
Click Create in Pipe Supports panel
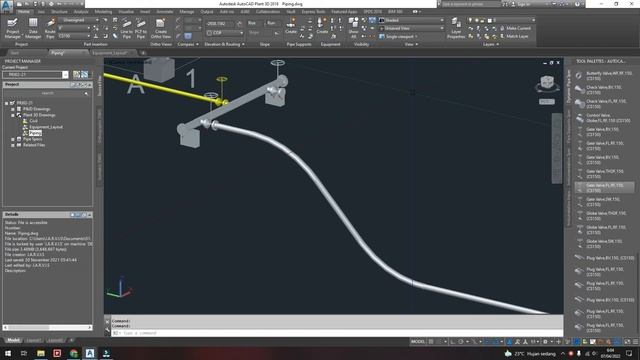291,25
